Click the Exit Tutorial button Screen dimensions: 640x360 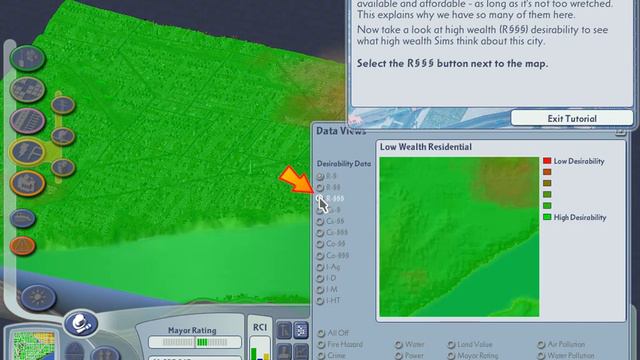[x=572, y=118]
